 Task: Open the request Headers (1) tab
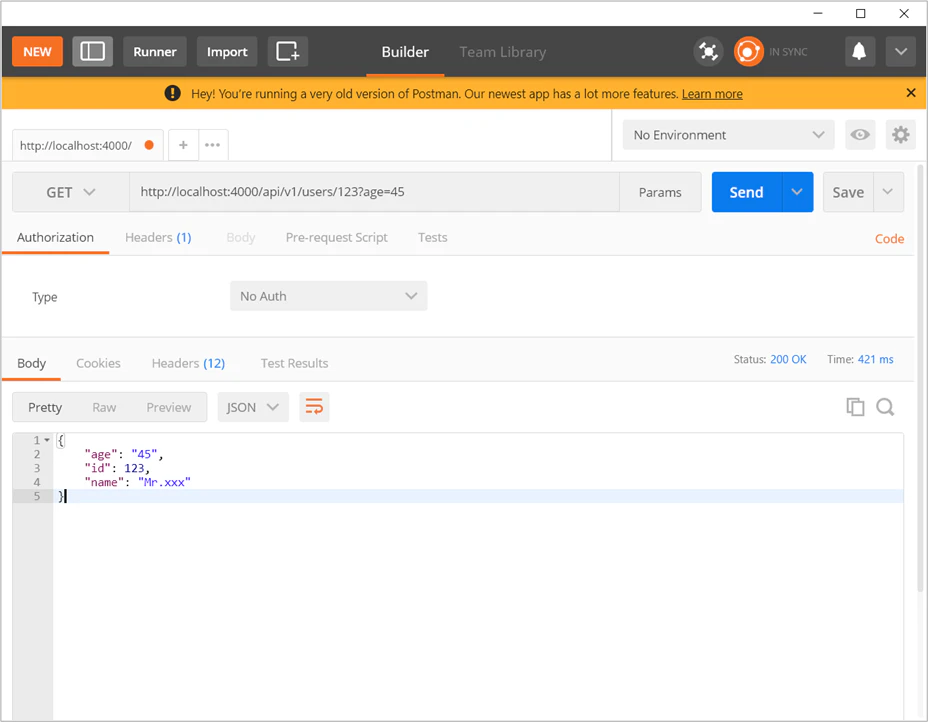coord(158,237)
